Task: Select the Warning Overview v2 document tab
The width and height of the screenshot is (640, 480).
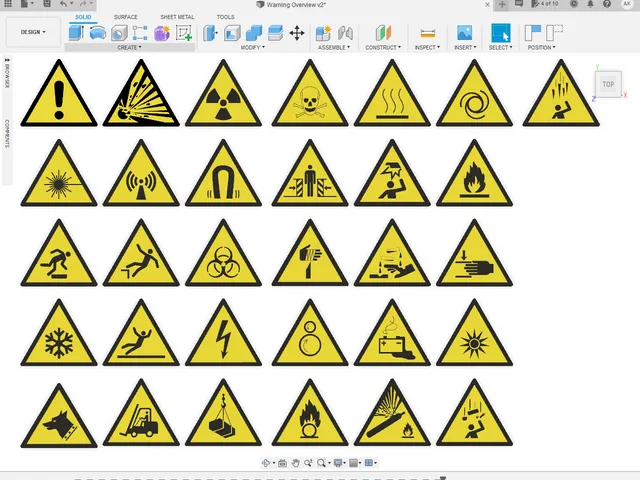Action: pos(291,5)
